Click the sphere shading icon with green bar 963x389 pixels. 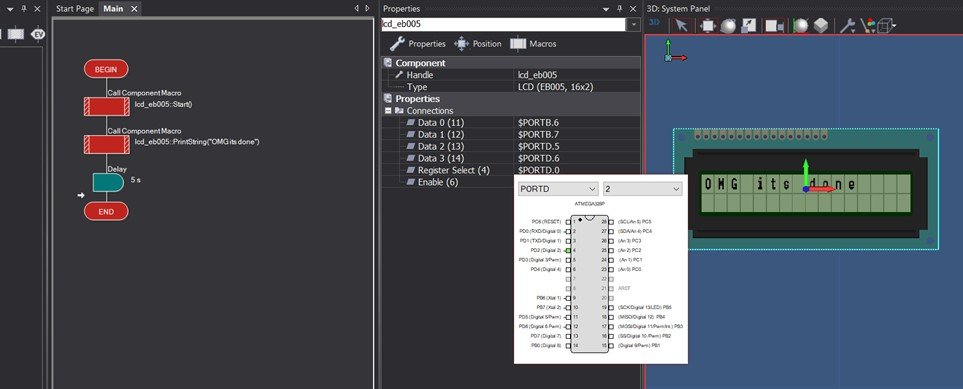(800, 26)
